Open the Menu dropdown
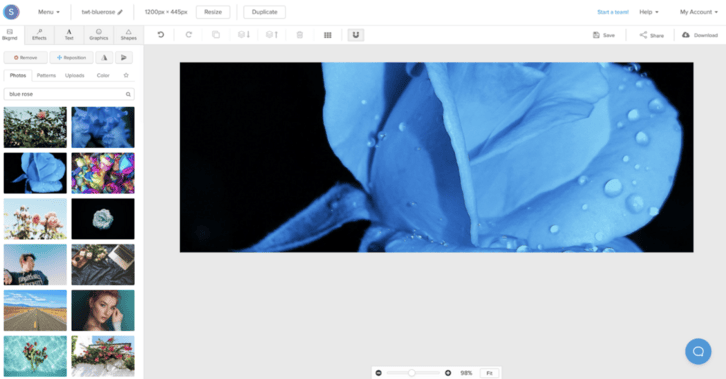Screen dimensions: 726x379 pyautogui.click(x=49, y=12)
